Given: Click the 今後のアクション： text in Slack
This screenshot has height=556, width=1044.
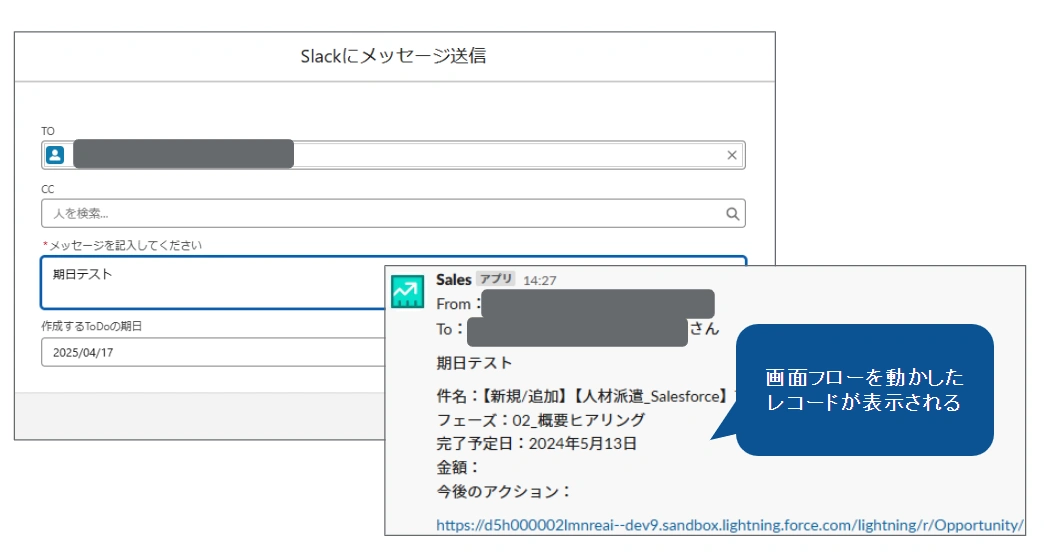Looking at the screenshot, I should (504, 491).
